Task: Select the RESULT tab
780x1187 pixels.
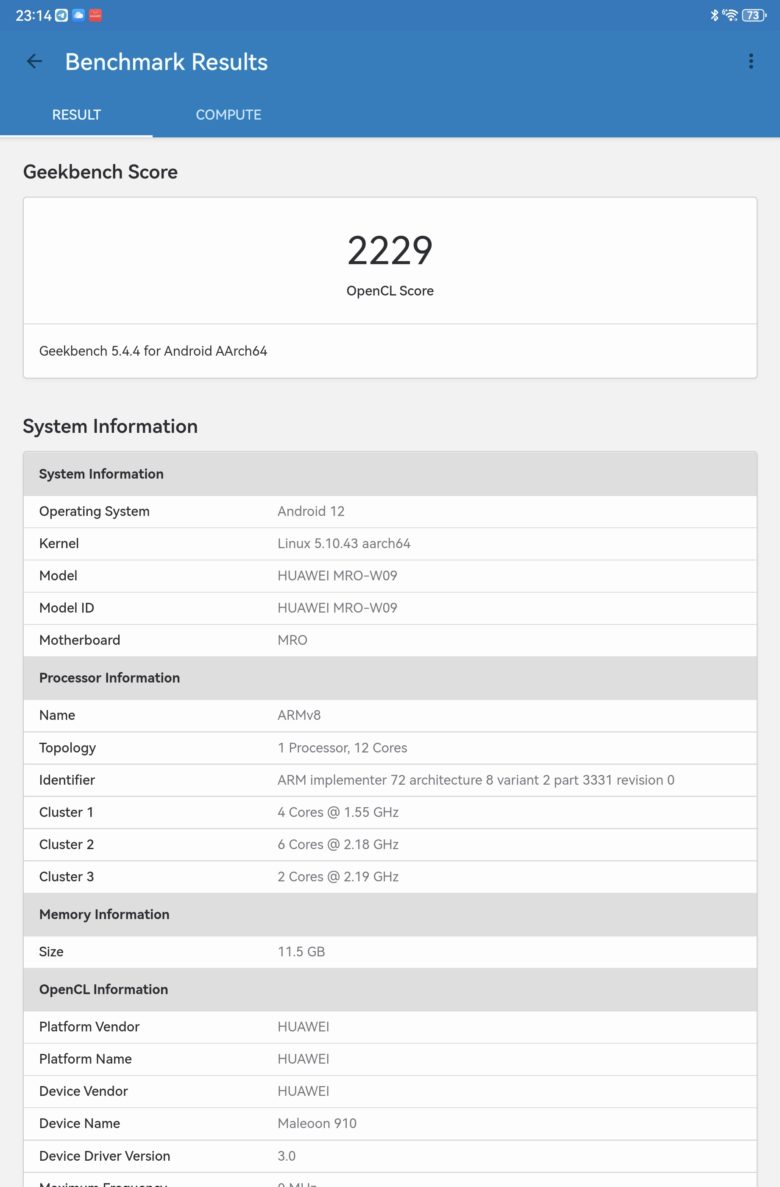Action: click(x=76, y=114)
